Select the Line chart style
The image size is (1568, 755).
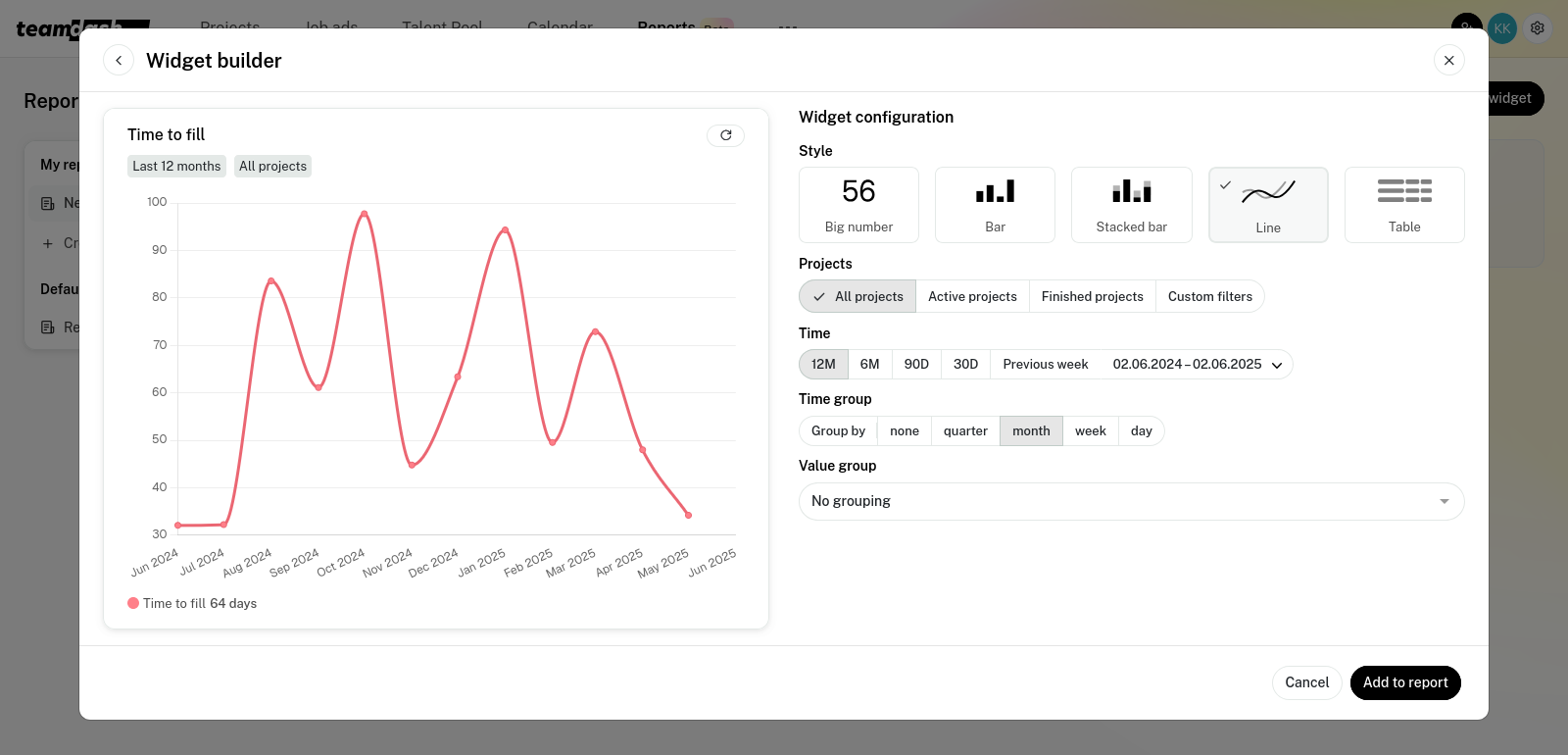pos(1268,204)
